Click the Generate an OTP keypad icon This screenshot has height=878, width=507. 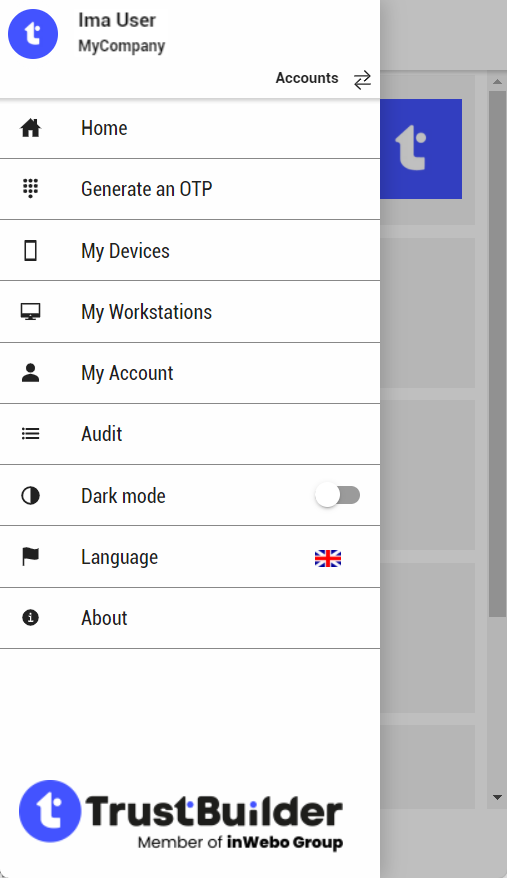tap(30, 189)
